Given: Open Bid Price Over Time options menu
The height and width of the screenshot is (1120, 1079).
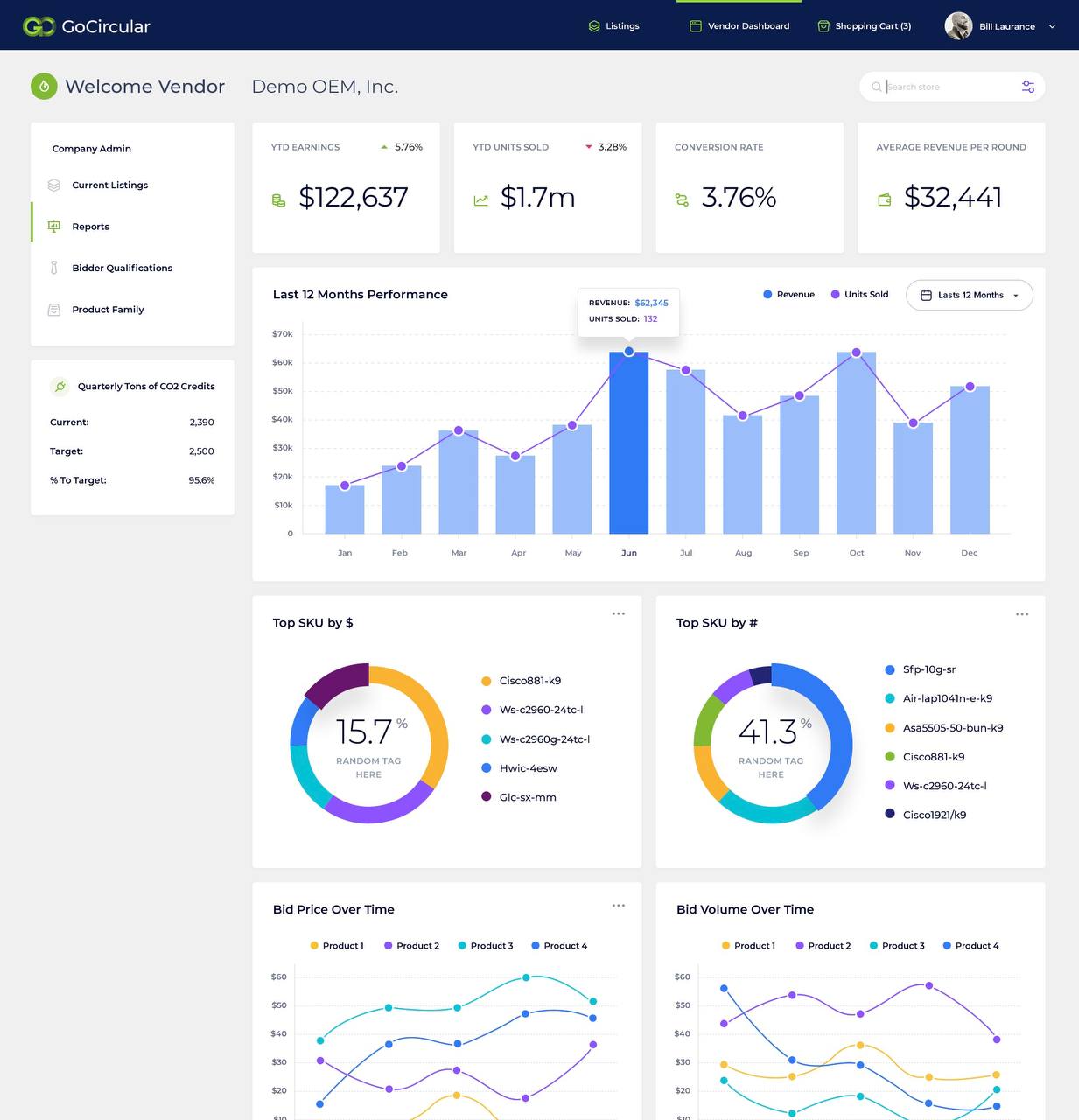Looking at the screenshot, I should (x=619, y=905).
